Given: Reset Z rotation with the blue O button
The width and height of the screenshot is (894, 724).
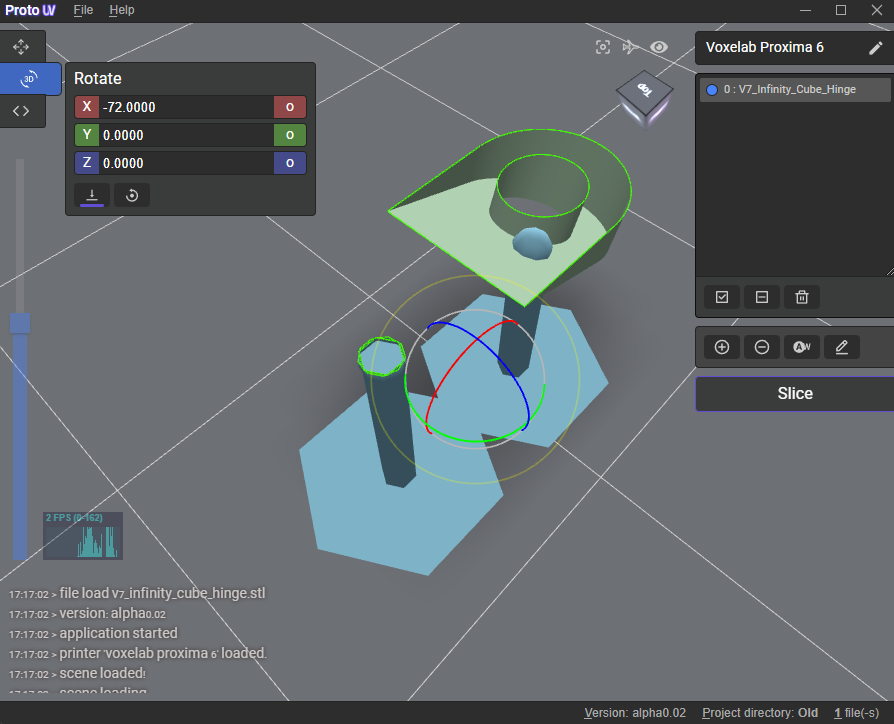Looking at the screenshot, I should coord(290,163).
